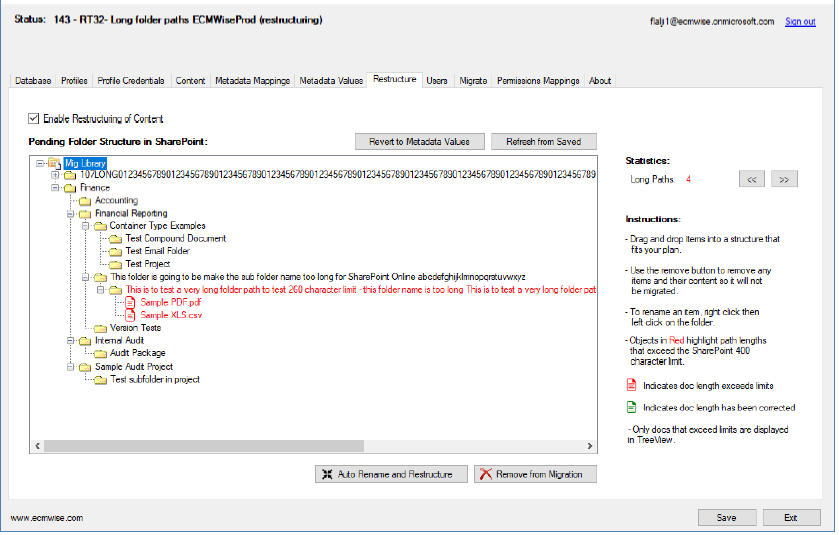This screenshot has width=839, height=535.
Task: Click the Sample PDF.pdf red document icon
Action: tap(130, 302)
